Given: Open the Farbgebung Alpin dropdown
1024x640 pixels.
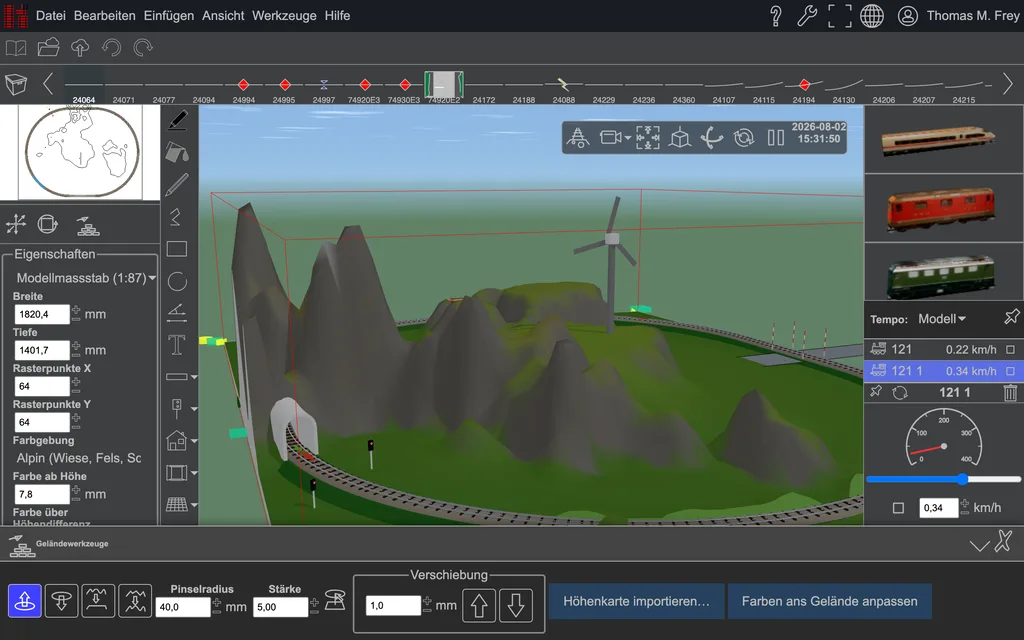Looking at the screenshot, I should coord(79,458).
